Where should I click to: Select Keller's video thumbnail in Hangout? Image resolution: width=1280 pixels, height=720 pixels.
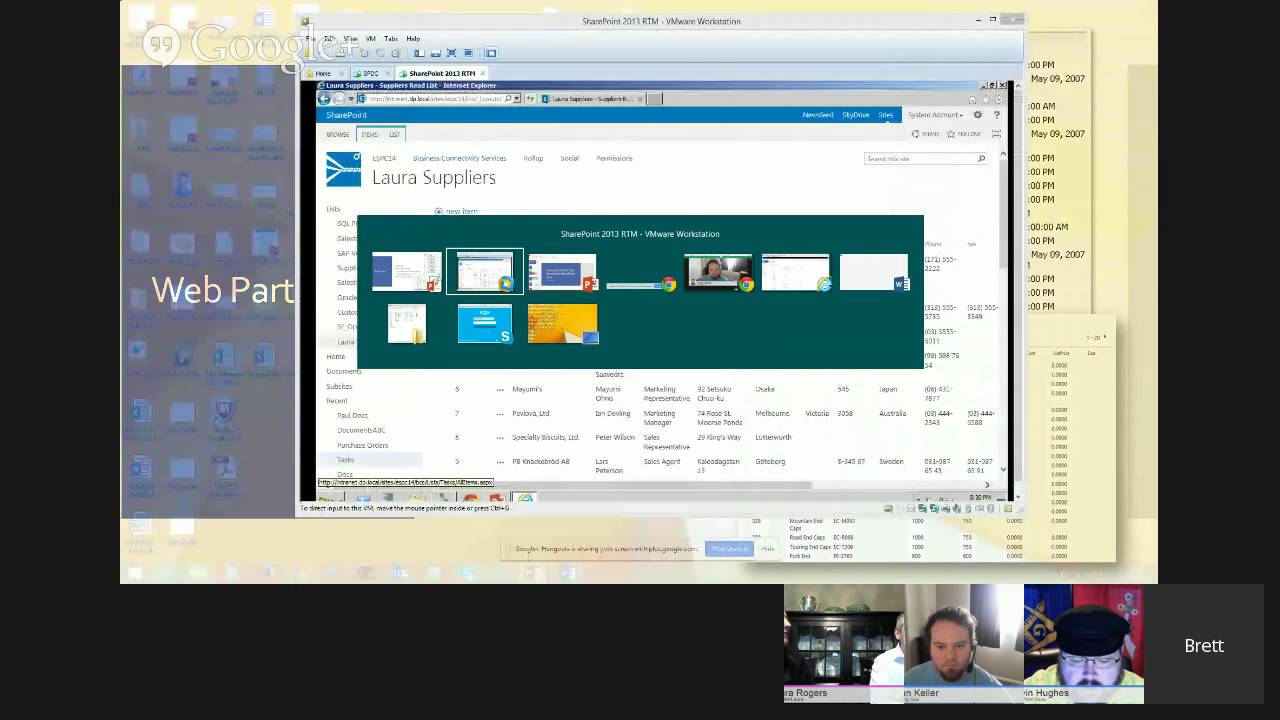(x=964, y=645)
